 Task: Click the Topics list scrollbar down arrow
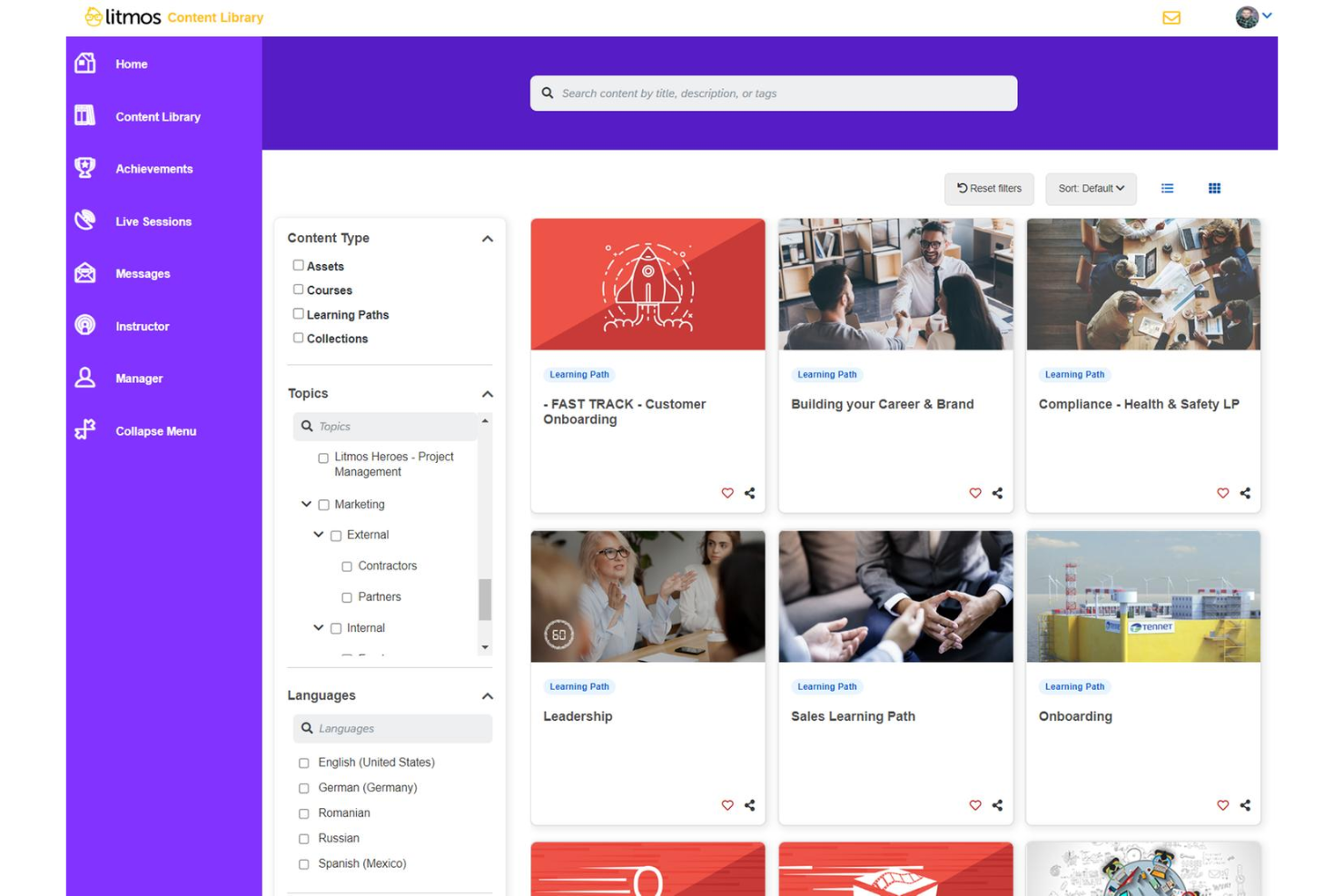(485, 647)
